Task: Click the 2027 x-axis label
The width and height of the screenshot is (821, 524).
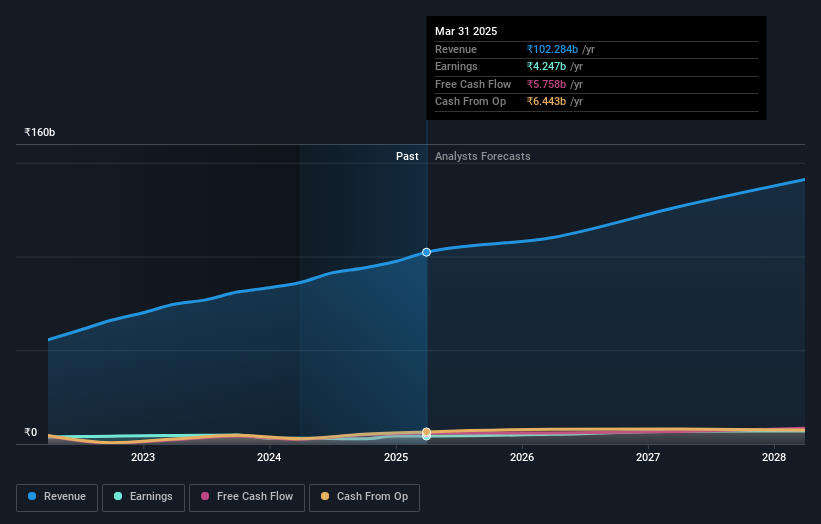Action: pos(648,457)
